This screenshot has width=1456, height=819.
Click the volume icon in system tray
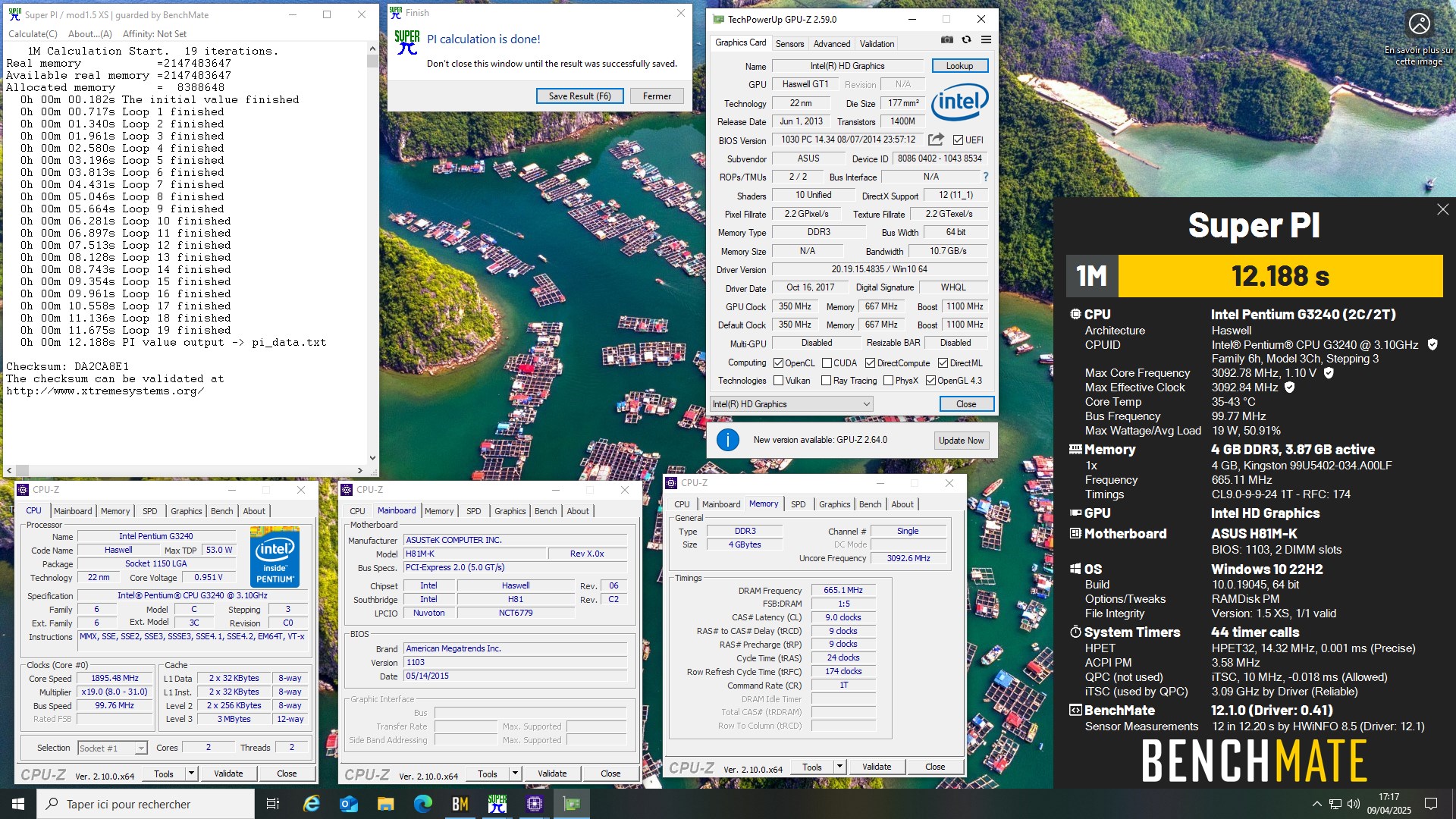(1353, 804)
